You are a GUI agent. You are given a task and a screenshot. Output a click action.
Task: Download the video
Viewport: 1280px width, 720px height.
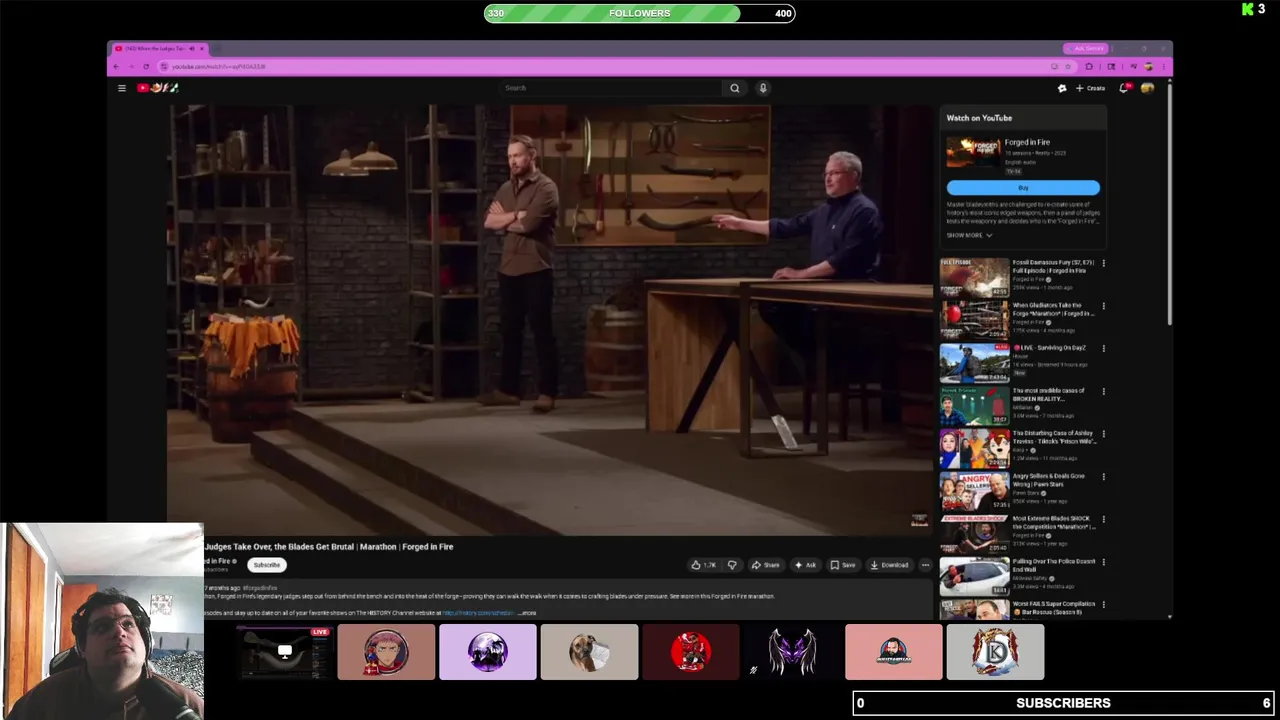[889, 565]
